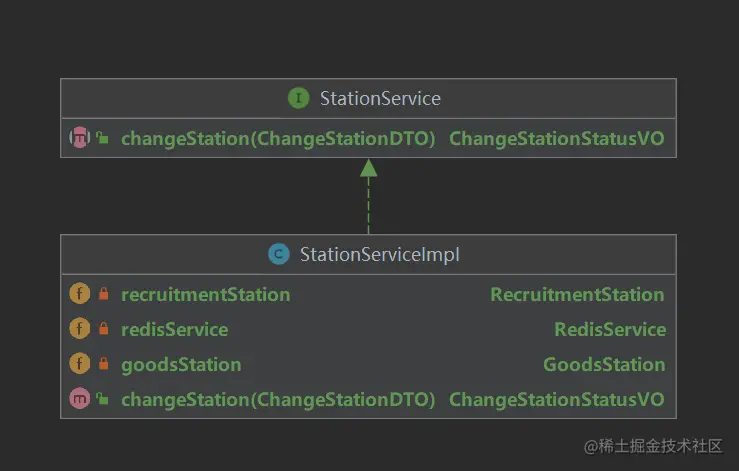This screenshot has height=471, width=739.
Task: Click the method icon in the StationServiceImpl box
Action: 79,400
